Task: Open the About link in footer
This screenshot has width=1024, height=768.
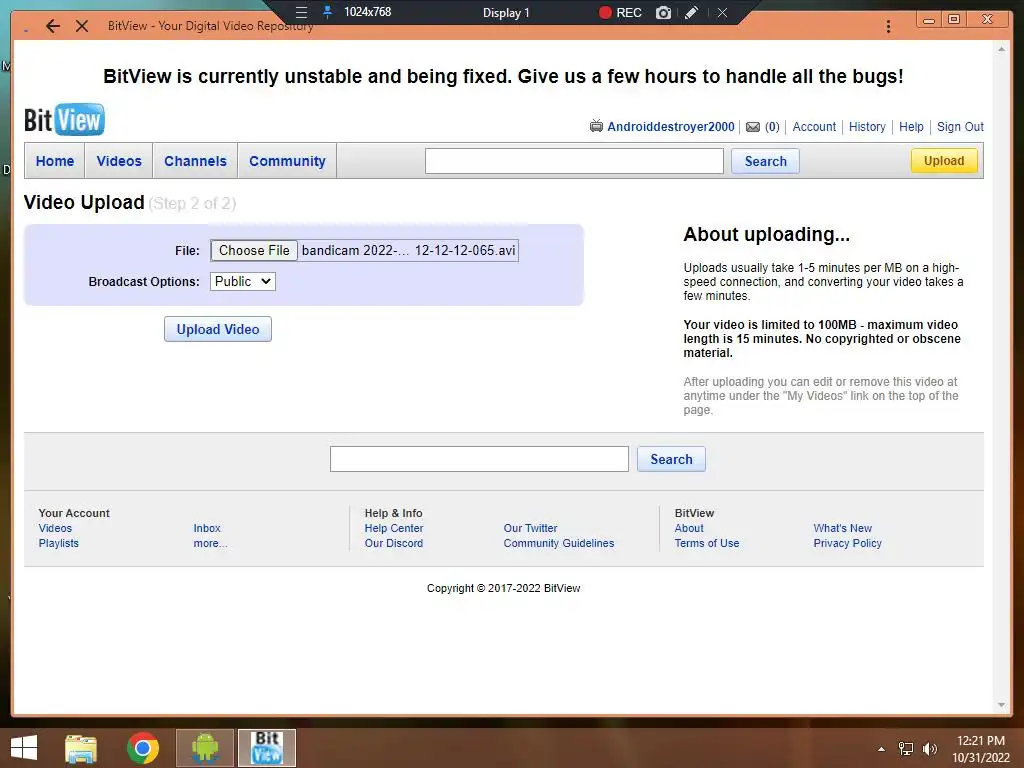Action: tap(689, 528)
